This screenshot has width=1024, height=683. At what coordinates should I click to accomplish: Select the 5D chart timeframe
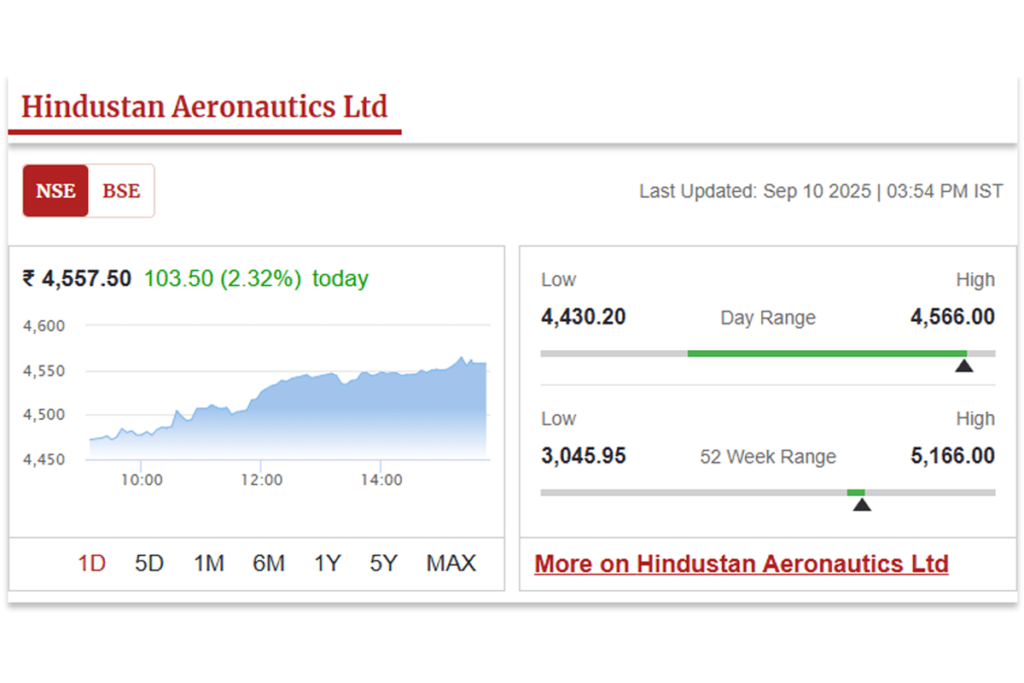[149, 563]
